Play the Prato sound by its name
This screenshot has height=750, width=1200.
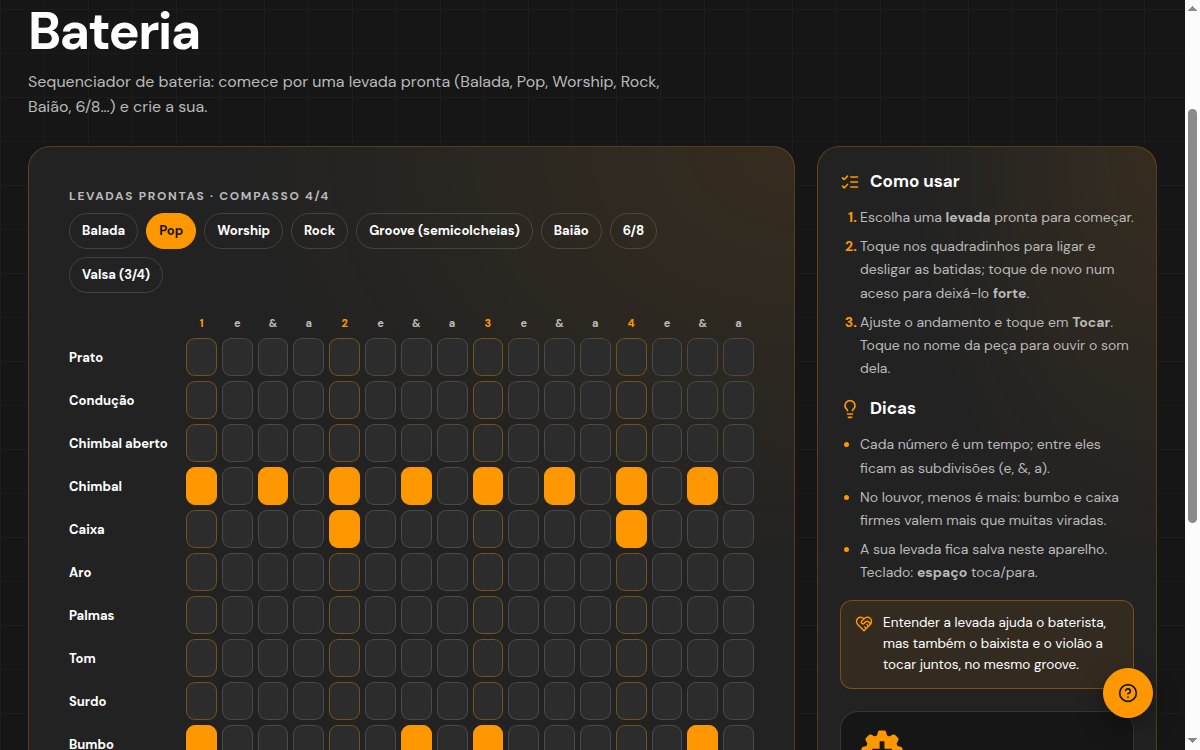point(86,358)
